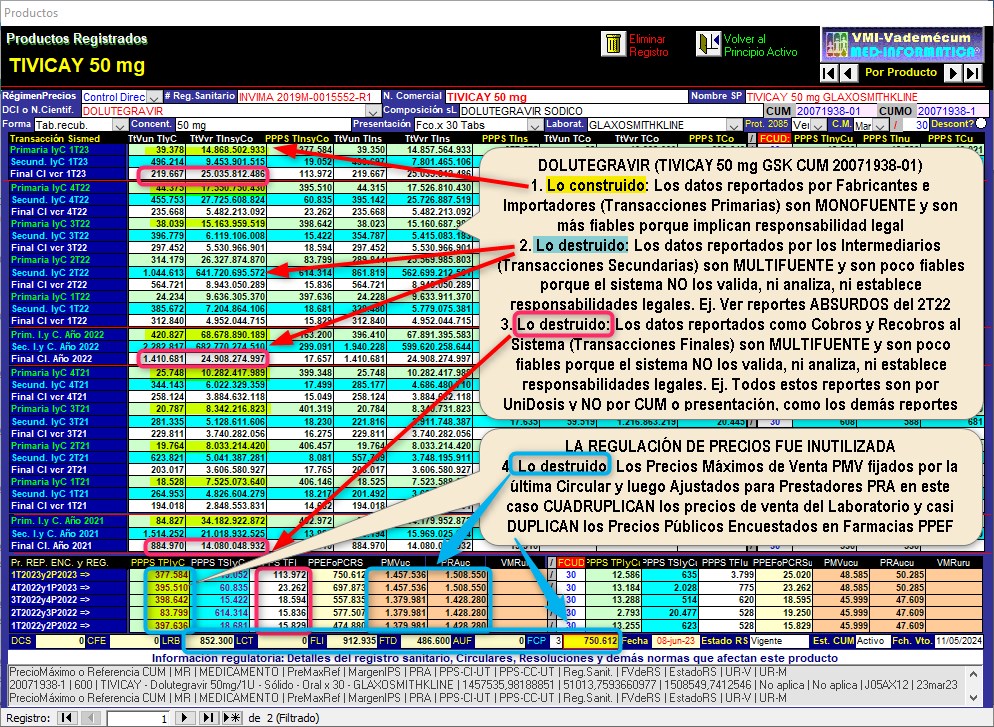Screen dimensions: 994x727
Task: Jump to last product with top navigation arrow
Action: pos(974,73)
